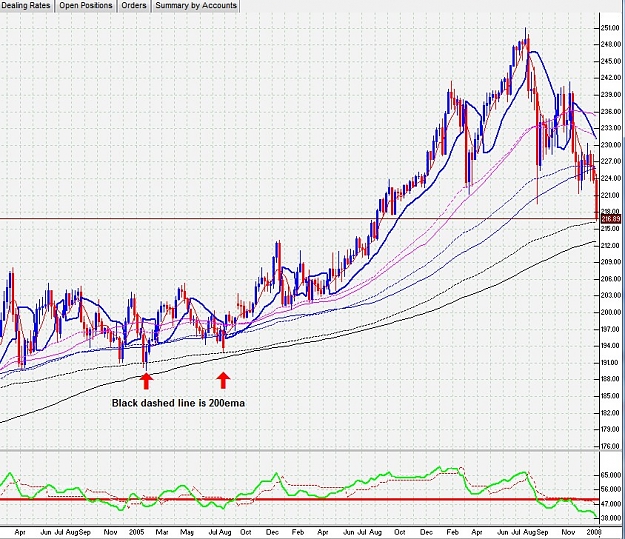Image resolution: width=625 pixels, height=539 pixels.
Task: Click the 47.000 indicator scale value
Action: coord(611,504)
